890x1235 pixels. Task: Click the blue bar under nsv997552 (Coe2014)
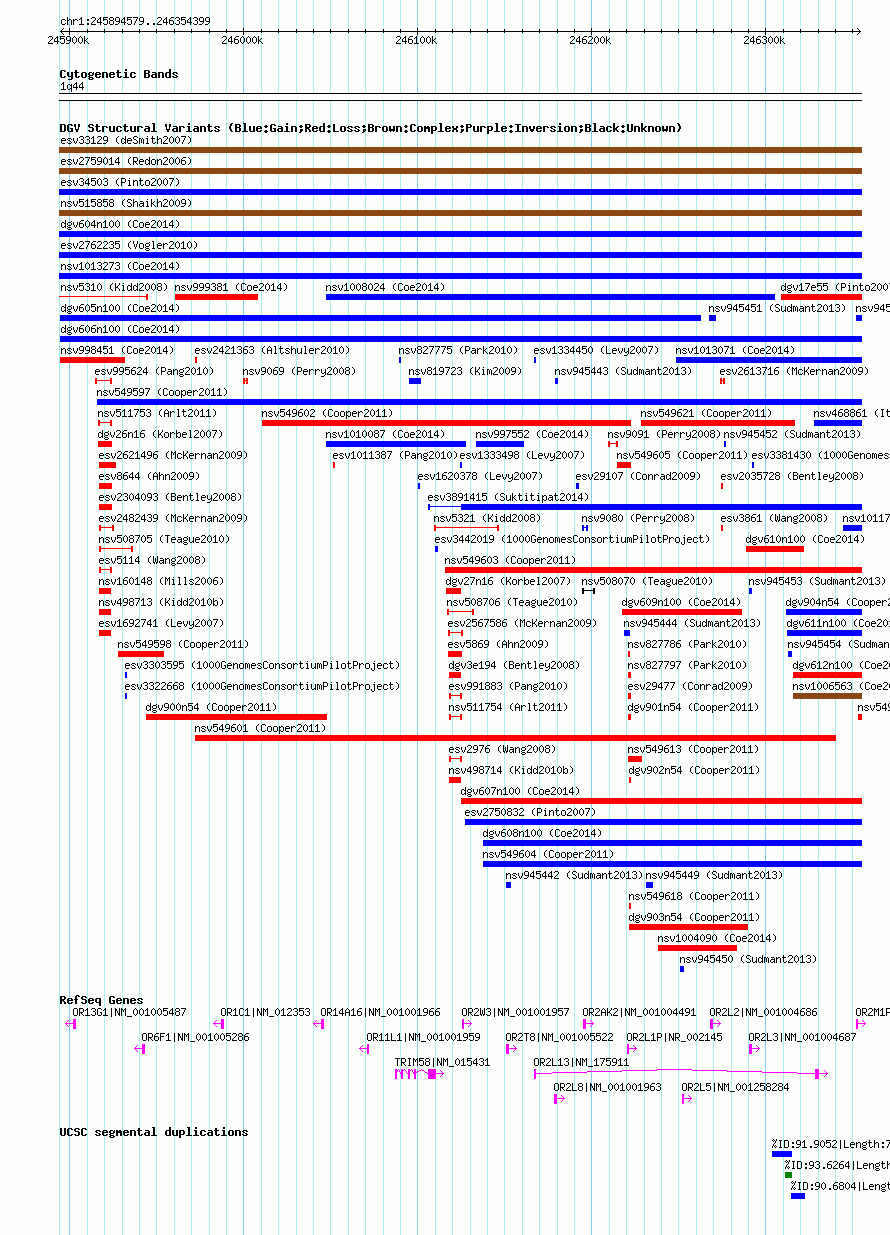(x=499, y=444)
